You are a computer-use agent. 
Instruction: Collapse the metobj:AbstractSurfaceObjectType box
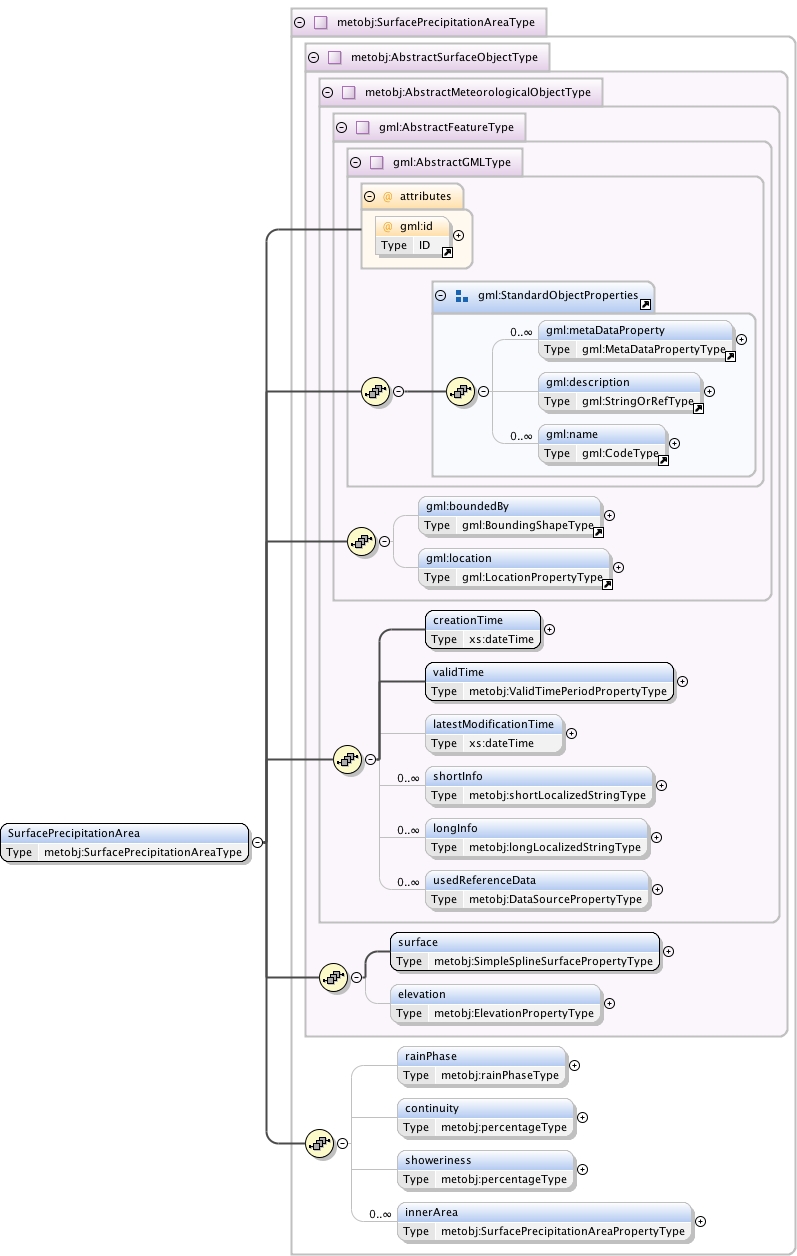312,57
